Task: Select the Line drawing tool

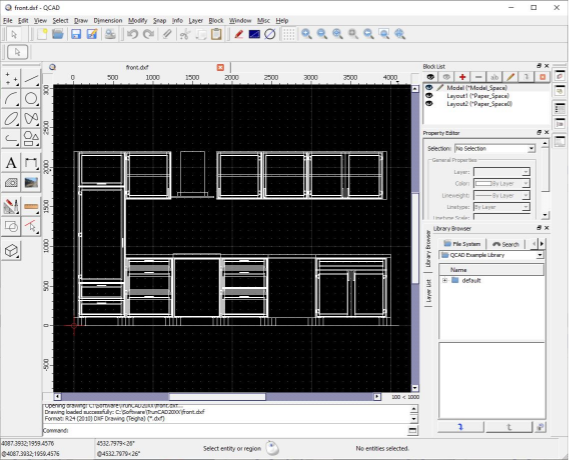Action: pos(31,78)
